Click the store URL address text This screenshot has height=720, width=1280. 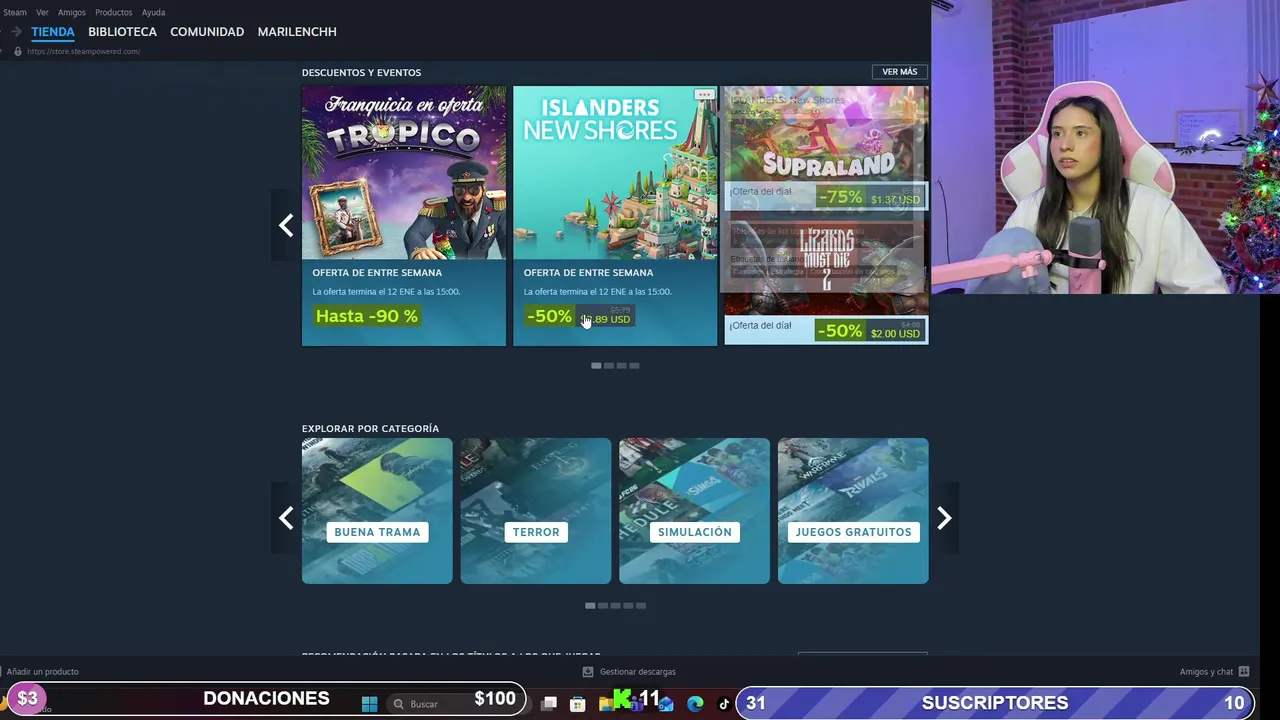tap(84, 51)
